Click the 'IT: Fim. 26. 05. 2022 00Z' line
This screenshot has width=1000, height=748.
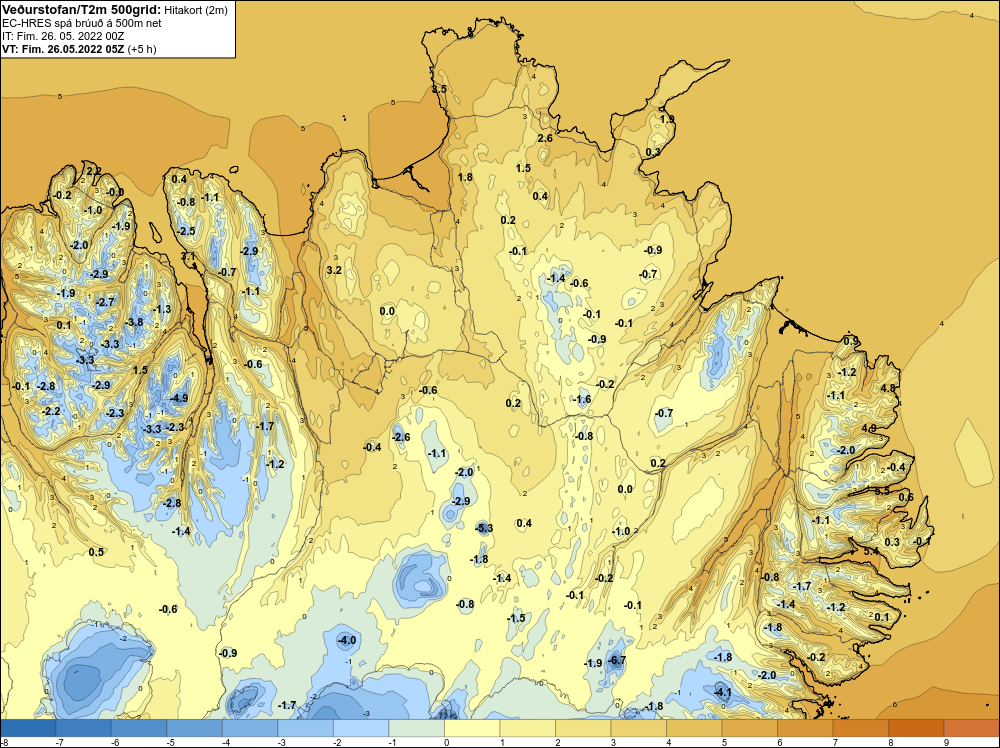click(63, 36)
